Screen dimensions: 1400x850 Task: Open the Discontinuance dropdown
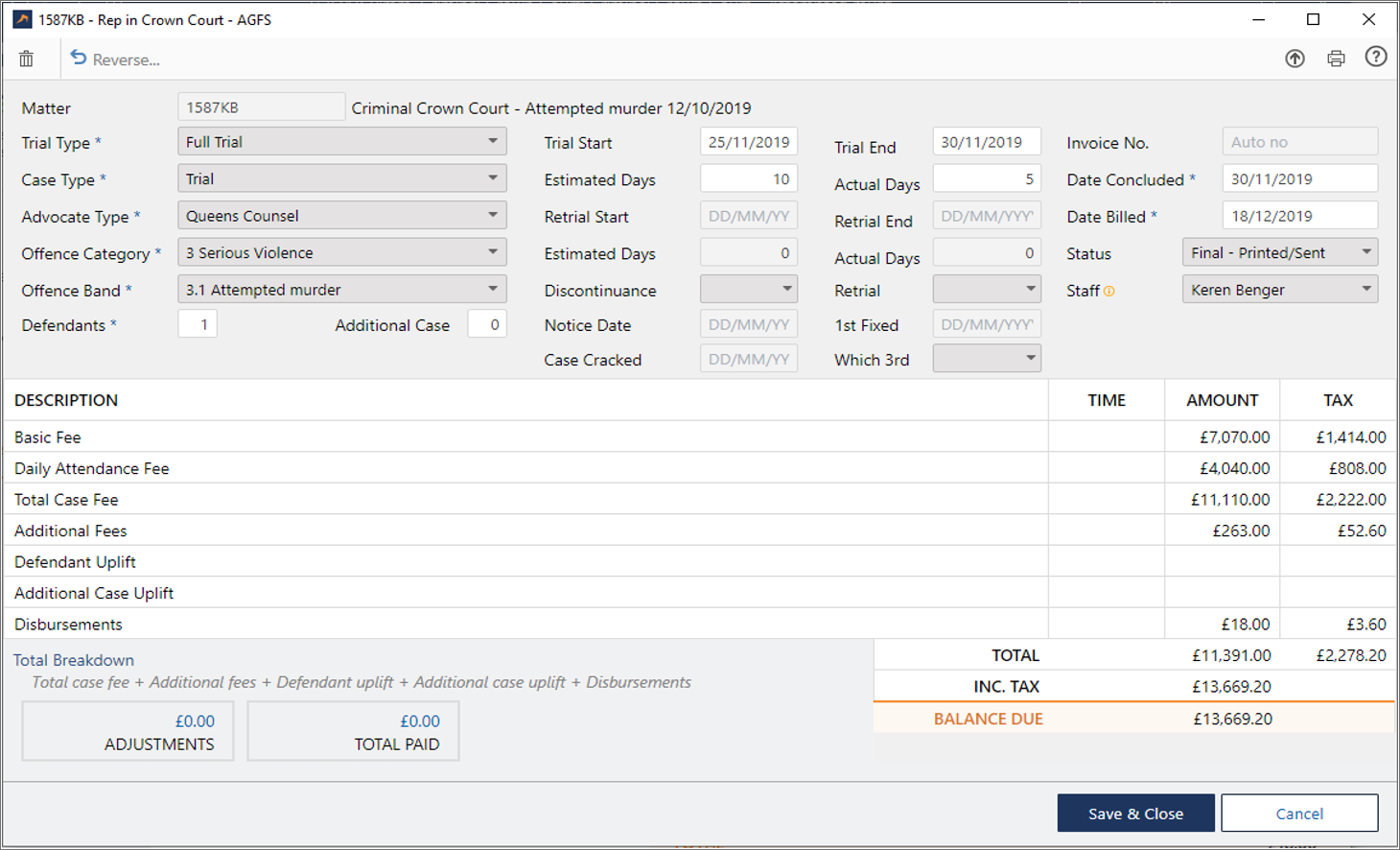(x=786, y=290)
